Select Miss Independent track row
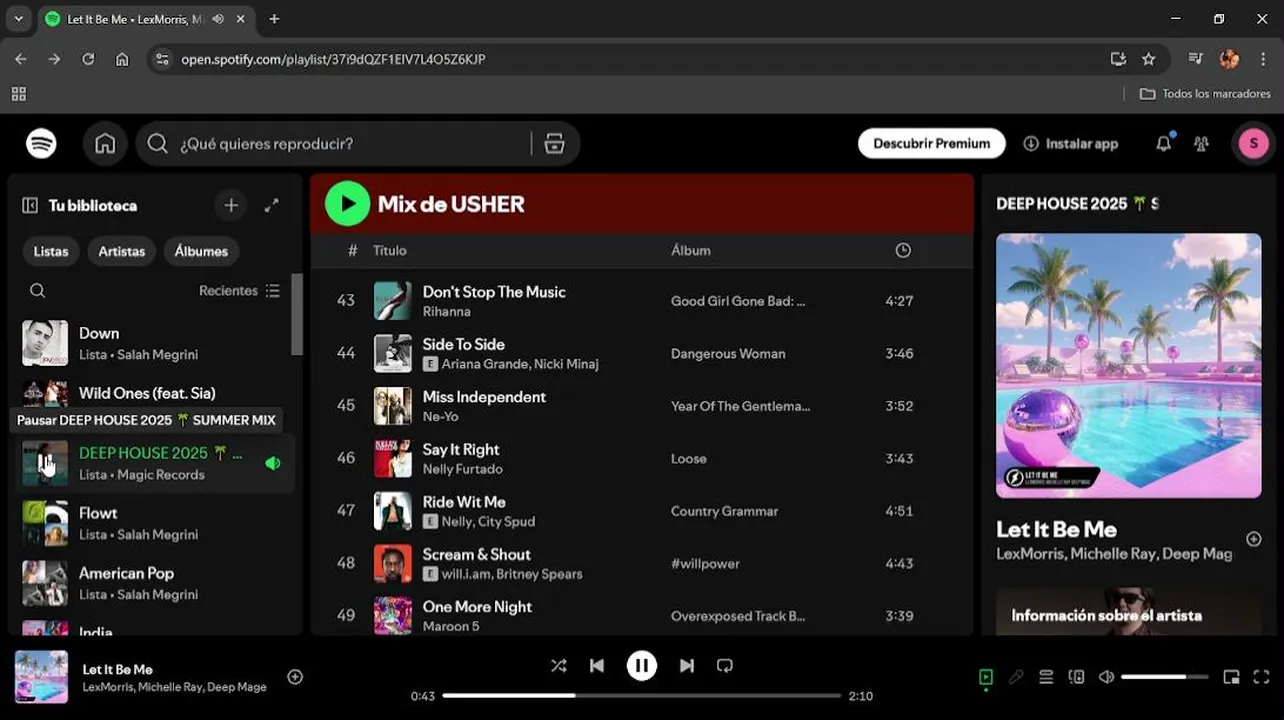 click(641, 406)
